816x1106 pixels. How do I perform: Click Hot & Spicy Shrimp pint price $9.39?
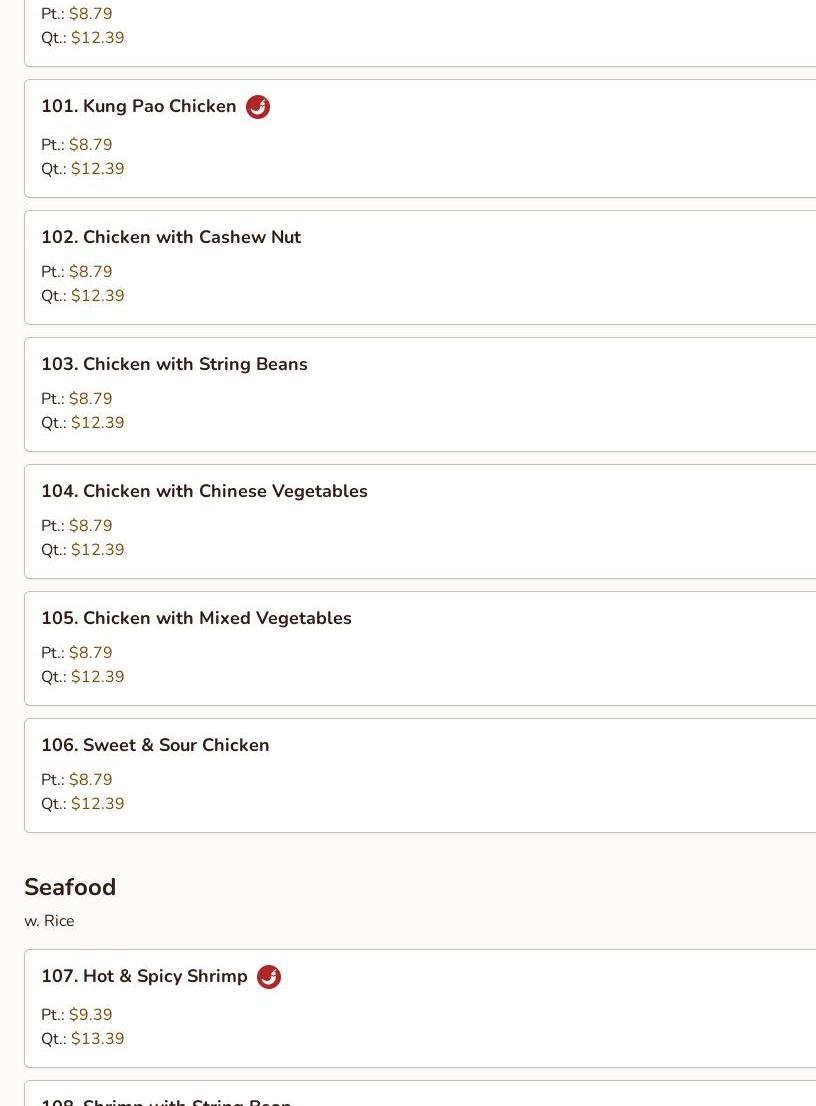pyautogui.click(x=90, y=1015)
